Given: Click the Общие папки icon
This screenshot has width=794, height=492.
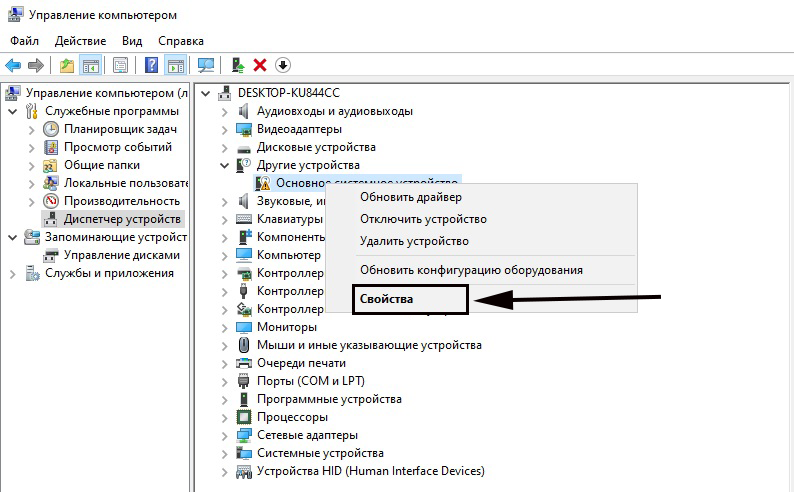Looking at the screenshot, I should [50, 166].
